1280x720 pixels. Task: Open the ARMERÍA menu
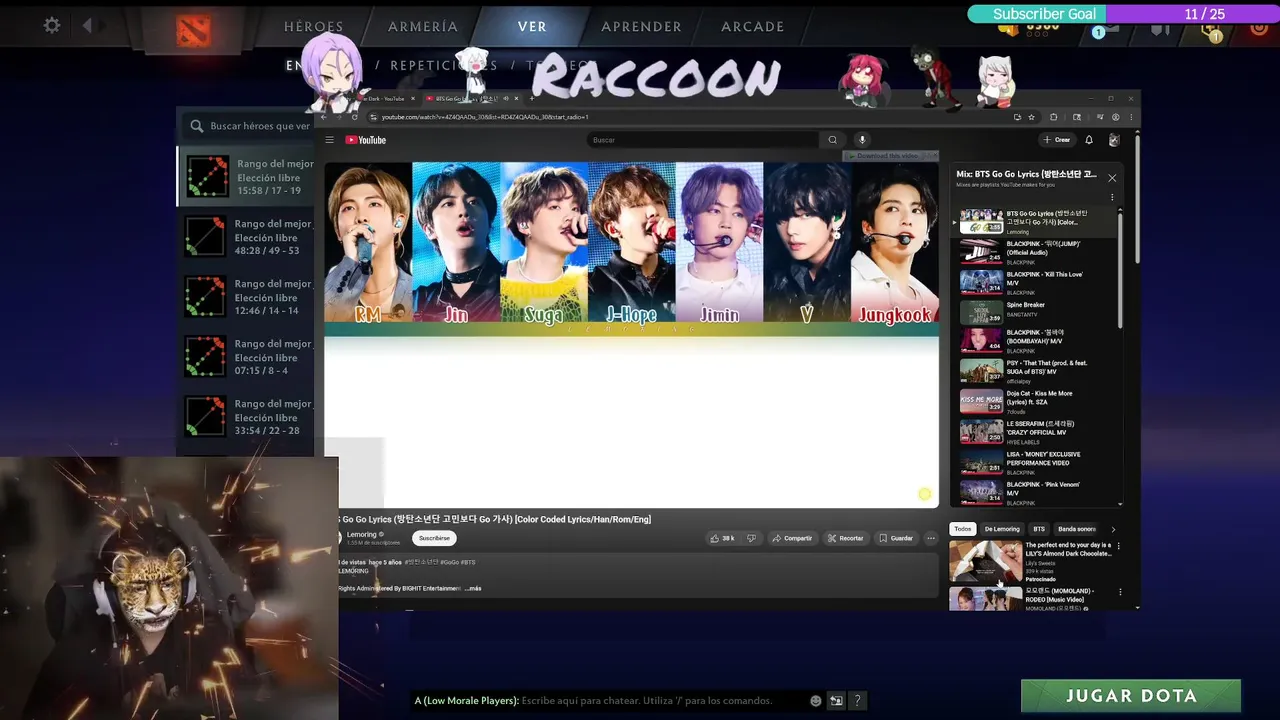423,27
